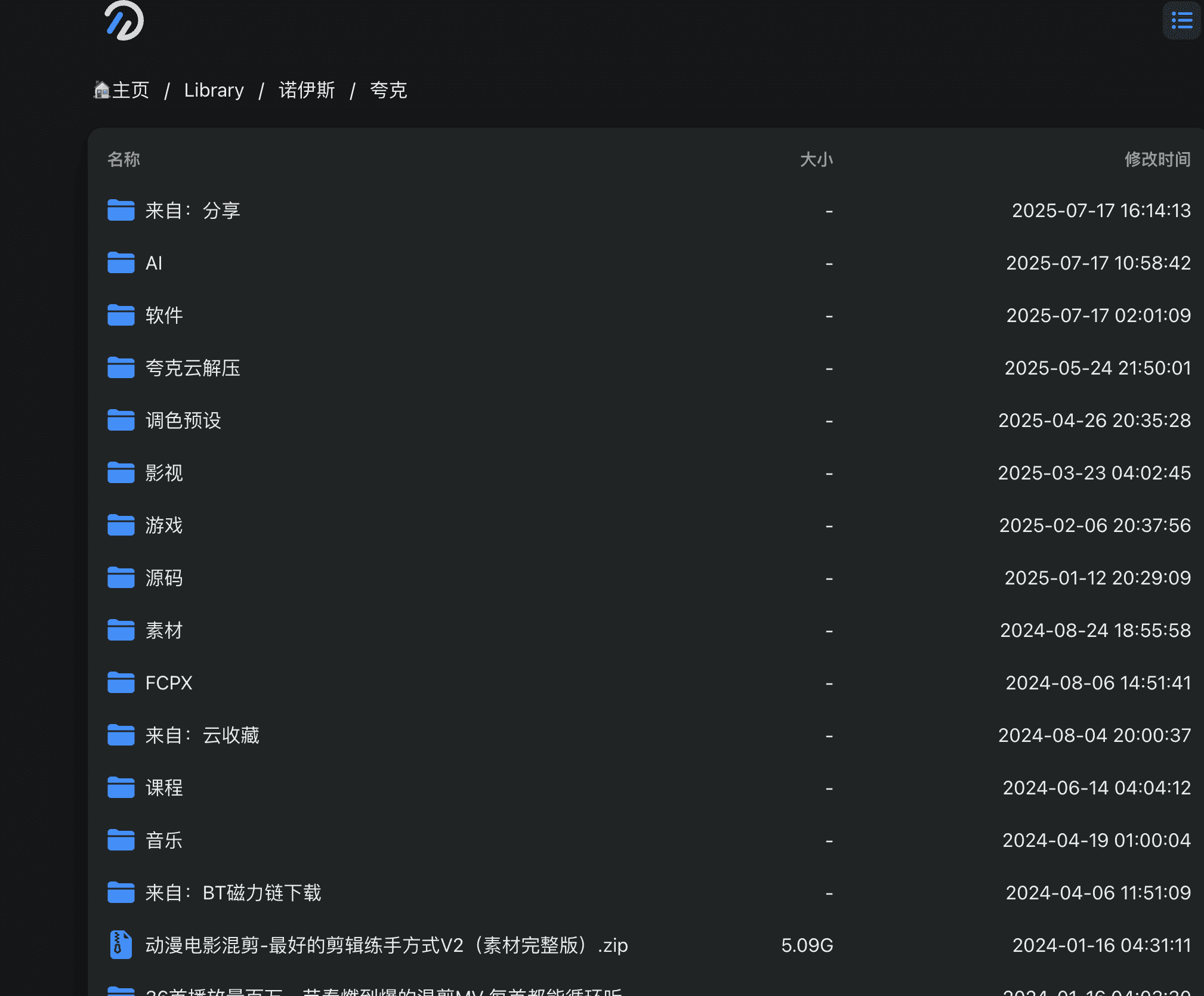
Task: Click the folder icon for 游戏
Action: pos(121,525)
